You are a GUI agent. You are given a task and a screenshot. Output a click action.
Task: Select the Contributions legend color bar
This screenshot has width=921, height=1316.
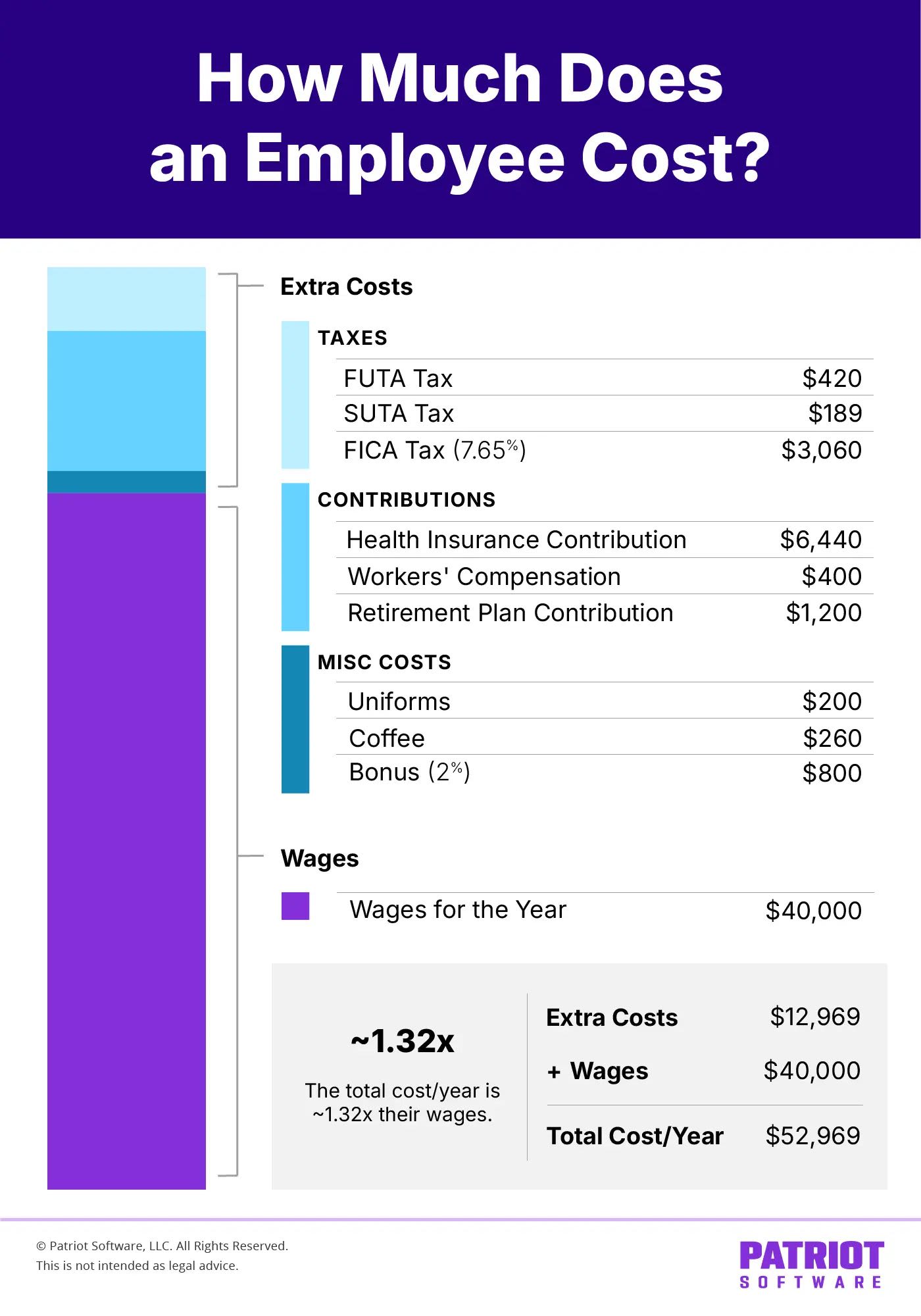[295, 557]
